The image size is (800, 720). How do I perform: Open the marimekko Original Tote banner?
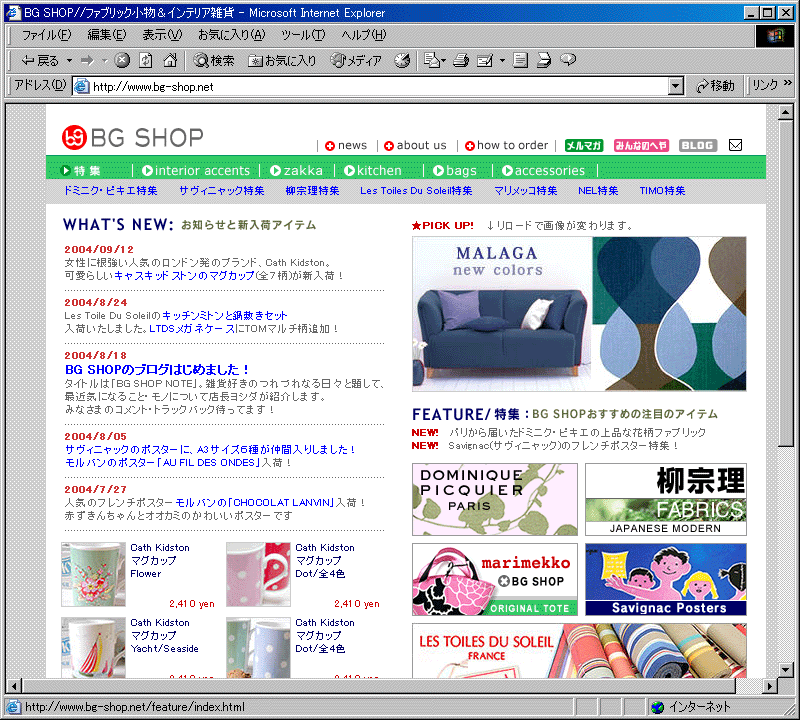pos(495,579)
